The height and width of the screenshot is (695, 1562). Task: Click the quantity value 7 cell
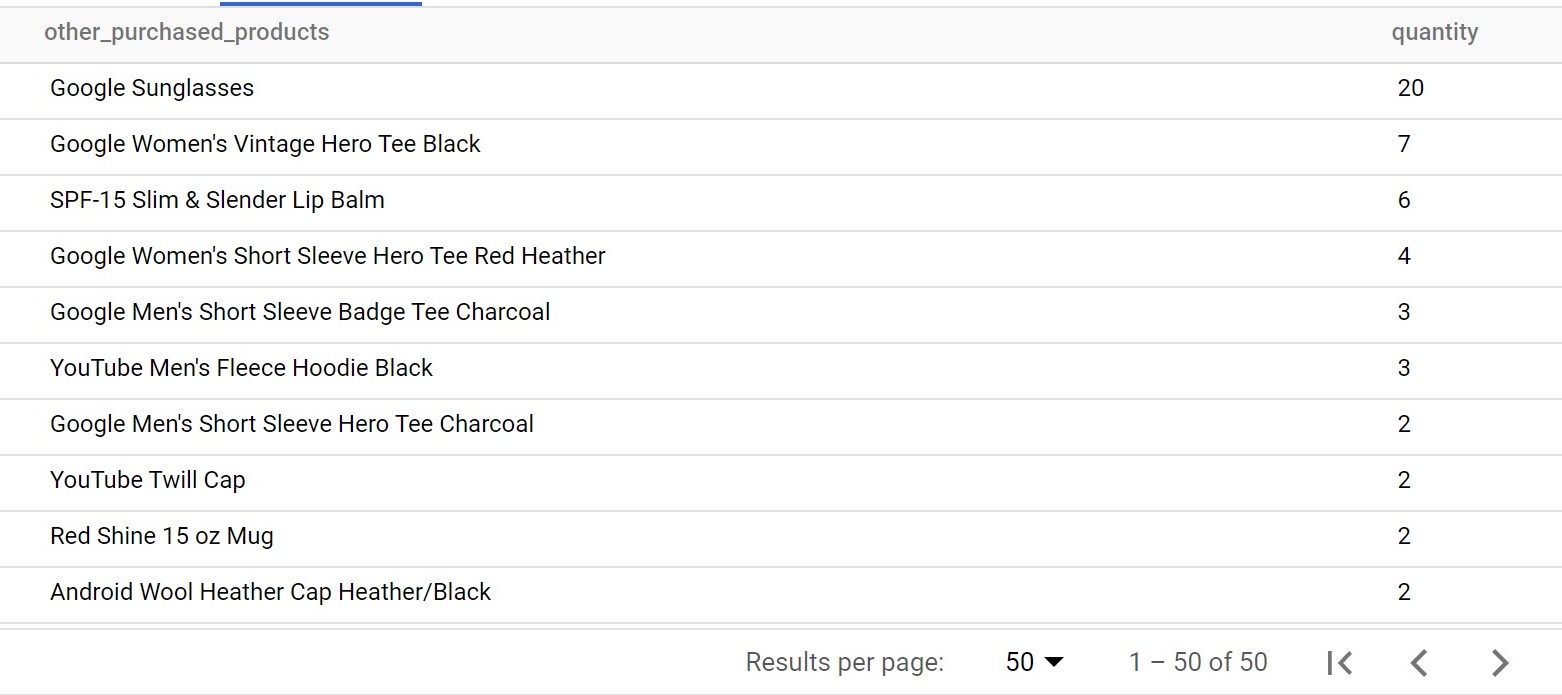tap(1404, 144)
